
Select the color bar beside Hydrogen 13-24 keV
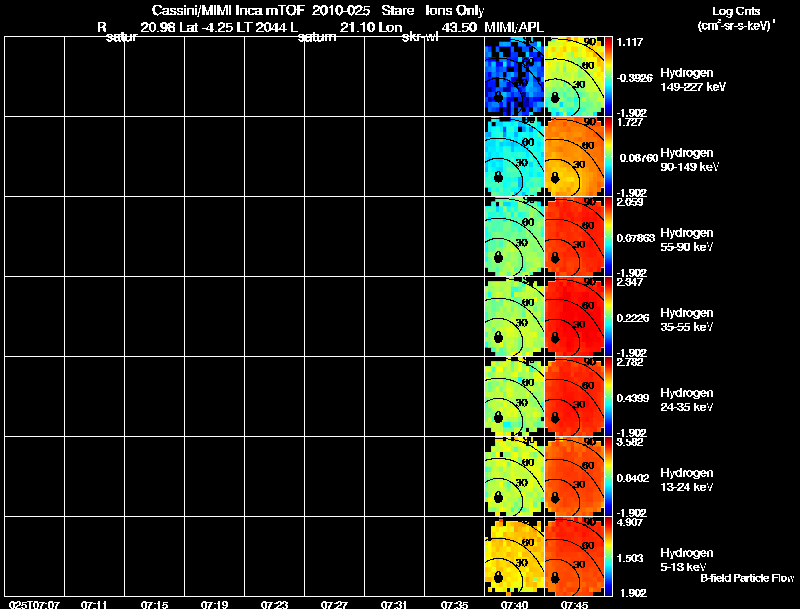(x=608, y=476)
